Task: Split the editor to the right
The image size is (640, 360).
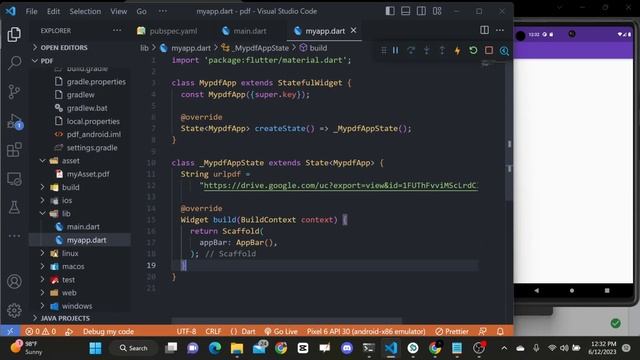Action: click(x=484, y=30)
